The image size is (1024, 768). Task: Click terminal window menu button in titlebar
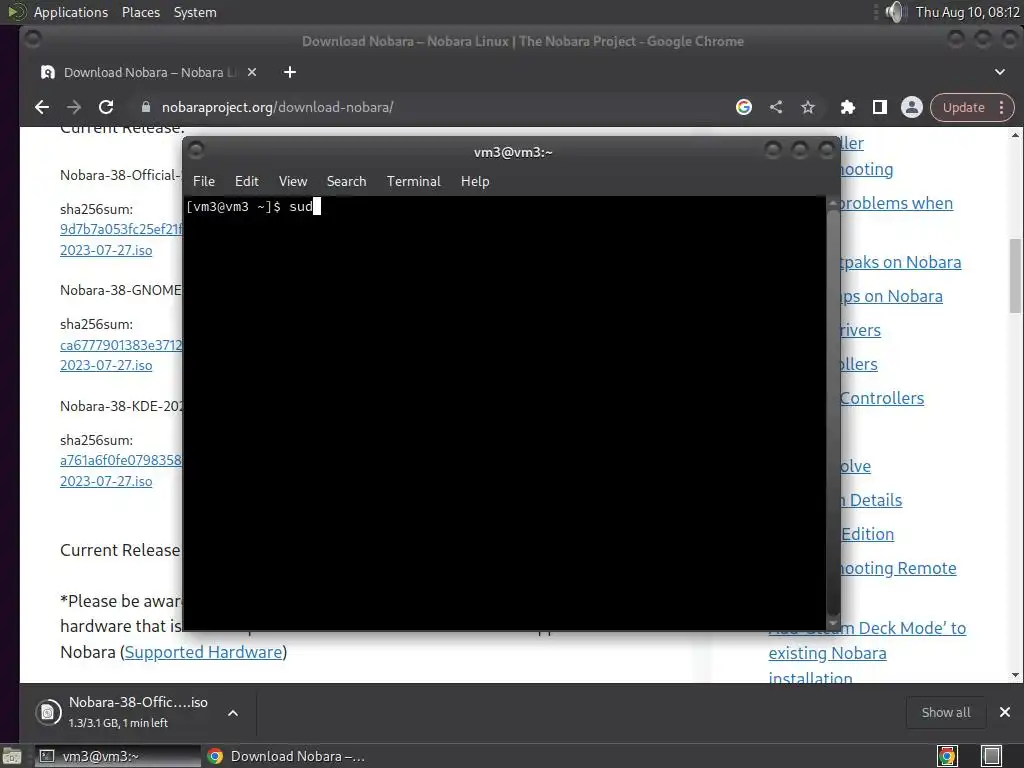point(196,151)
